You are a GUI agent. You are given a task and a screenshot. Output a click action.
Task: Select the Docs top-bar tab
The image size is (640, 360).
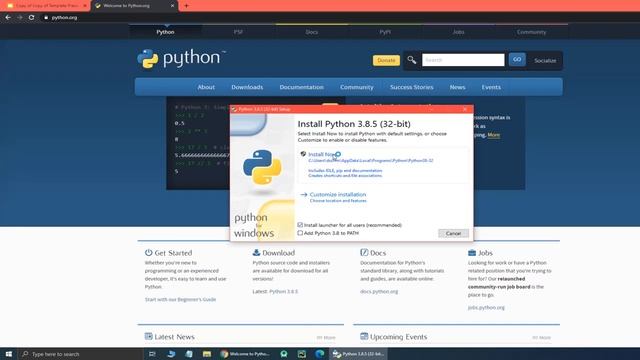point(311,32)
